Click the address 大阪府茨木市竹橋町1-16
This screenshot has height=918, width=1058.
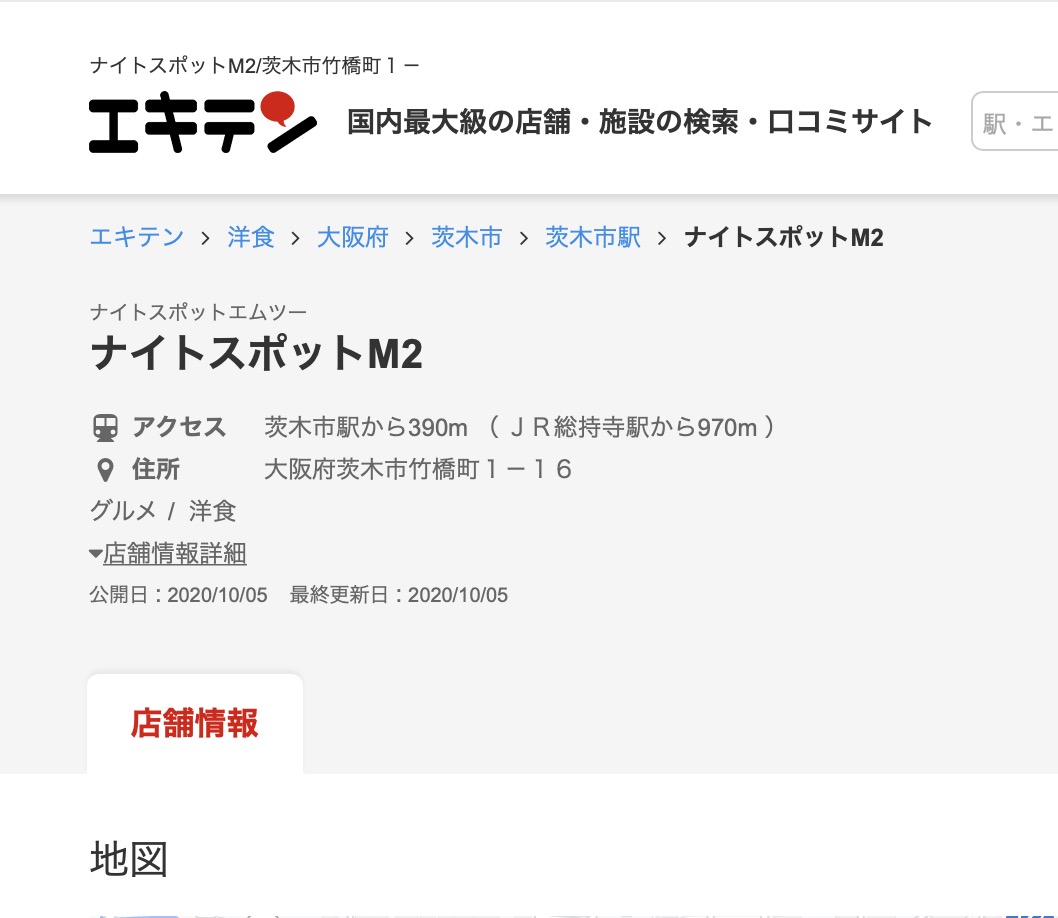(418, 469)
